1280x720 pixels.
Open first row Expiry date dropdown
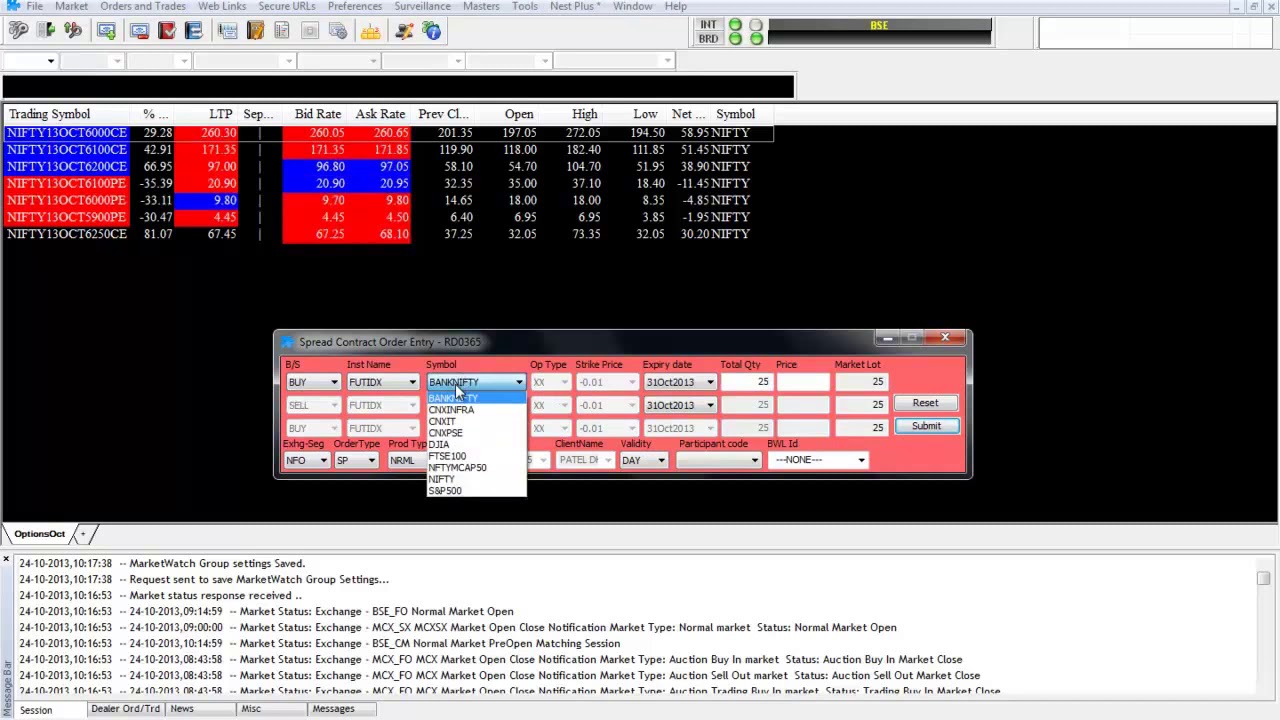tap(680, 382)
